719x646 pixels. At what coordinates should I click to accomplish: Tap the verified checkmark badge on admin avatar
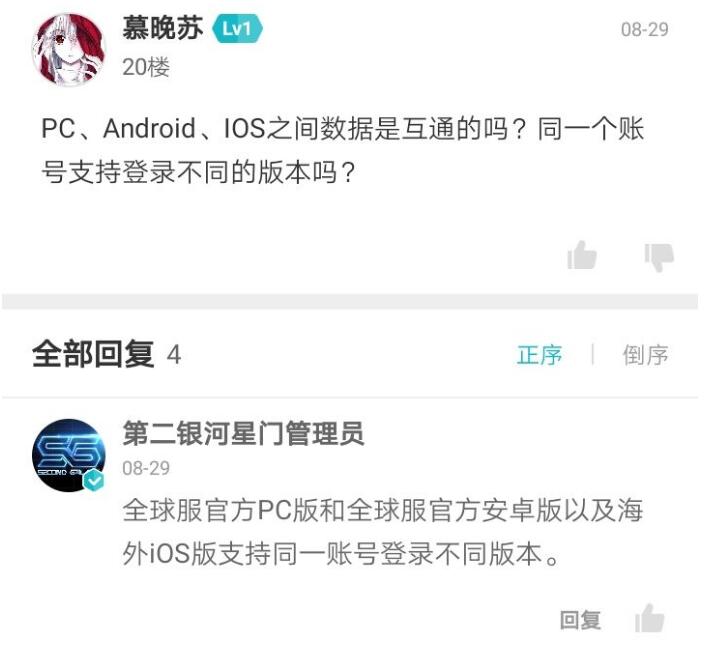click(94, 480)
